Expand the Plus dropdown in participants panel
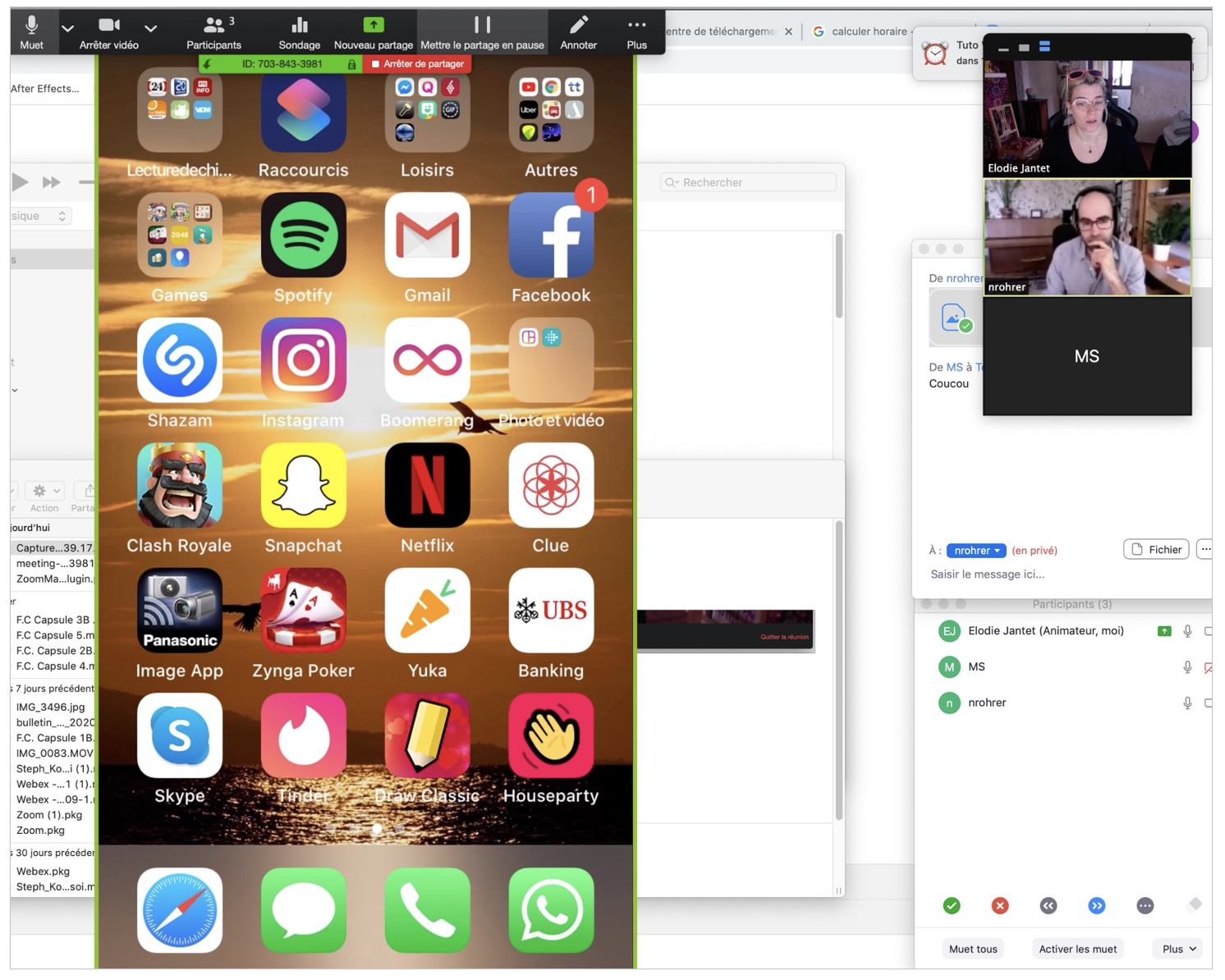 pyautogui.click(x=1178, y=949)
